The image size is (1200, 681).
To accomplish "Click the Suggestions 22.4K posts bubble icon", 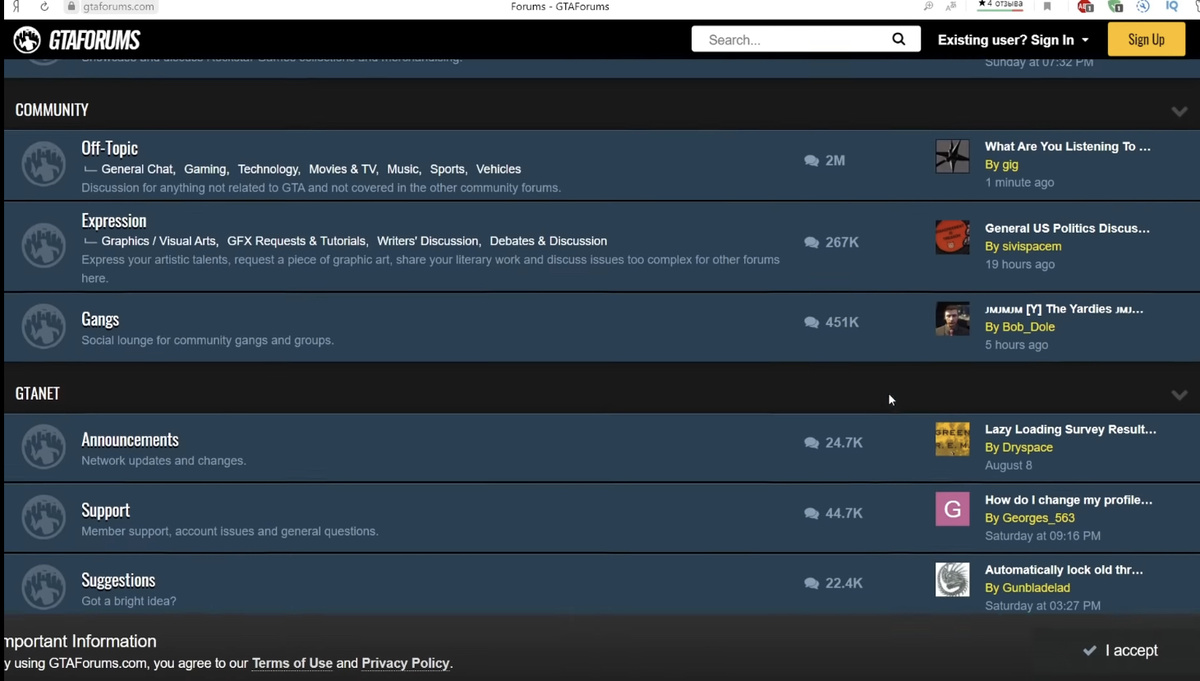I will coord(811,584).
